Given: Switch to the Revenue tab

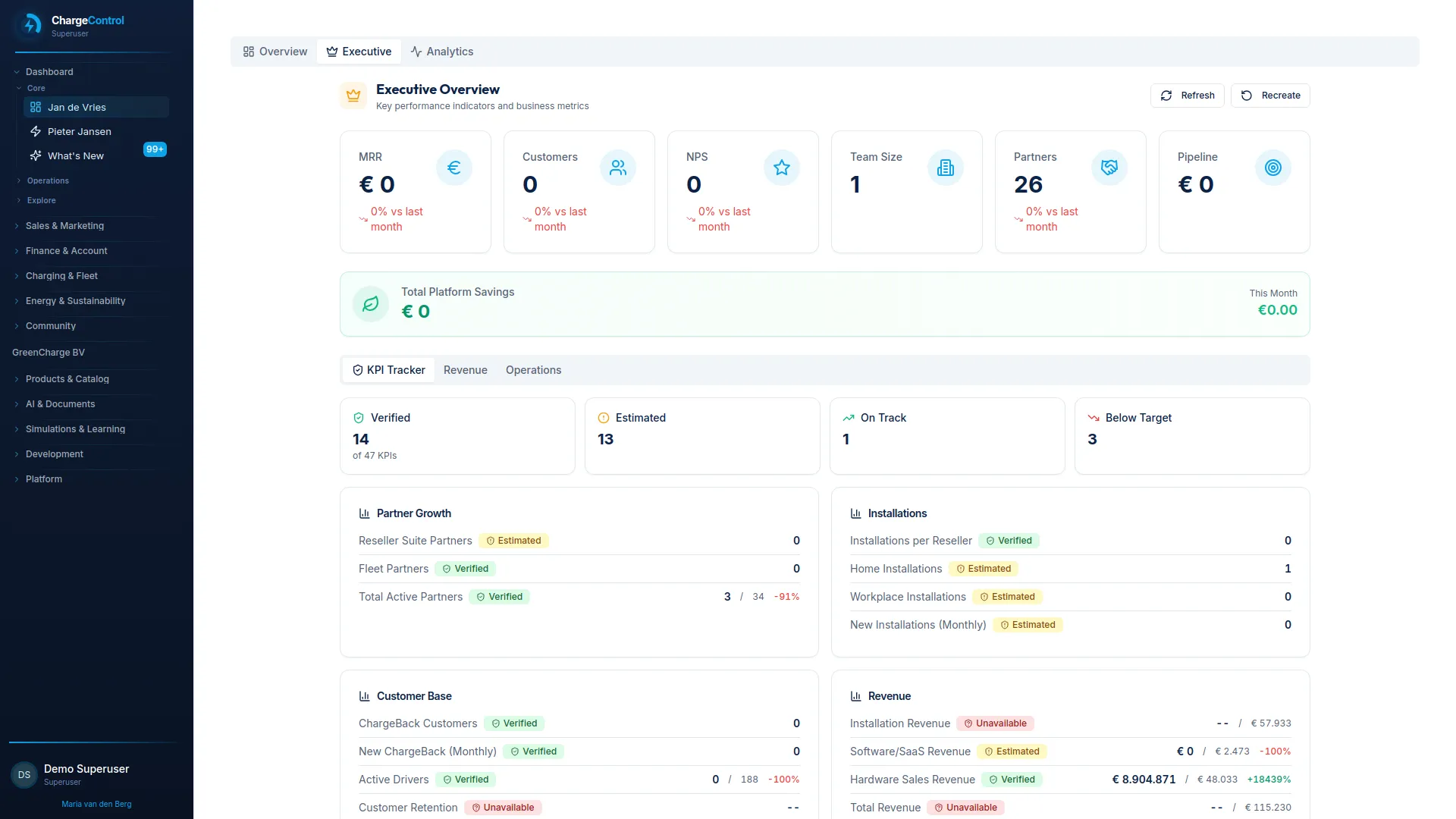Looking at the screenshot, I should click(466, 370).
